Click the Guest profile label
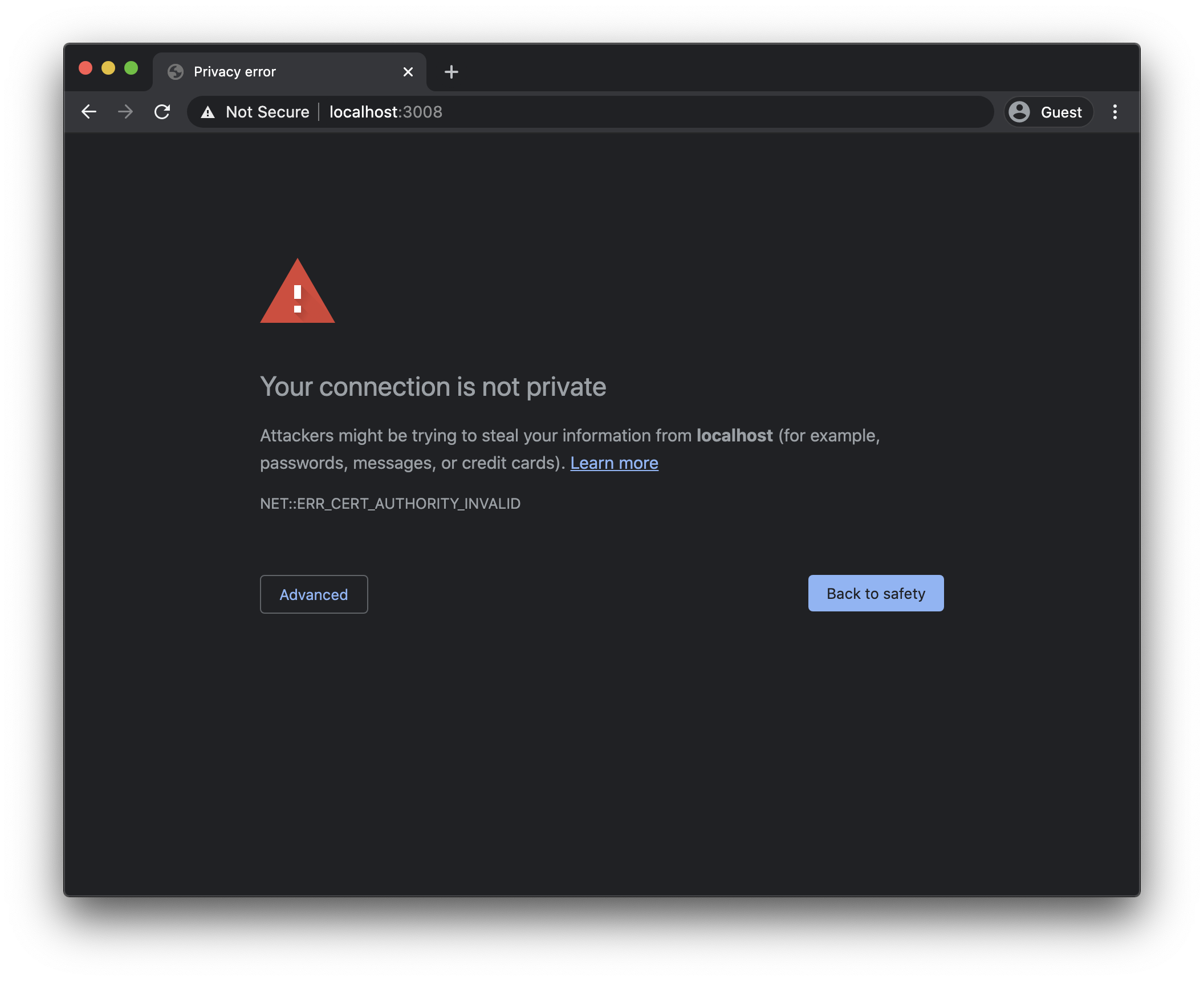Viewport: 1204px width, 981px height. click(1061, 112)
